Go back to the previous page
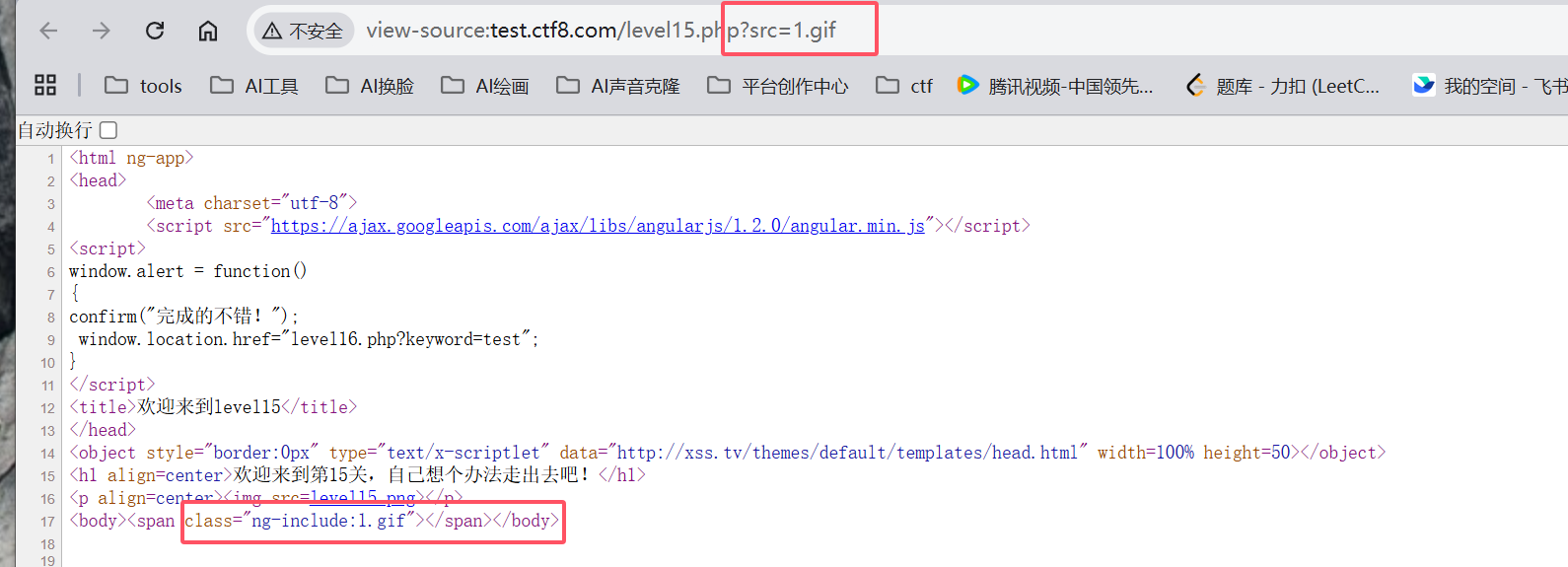 [48, 31]
